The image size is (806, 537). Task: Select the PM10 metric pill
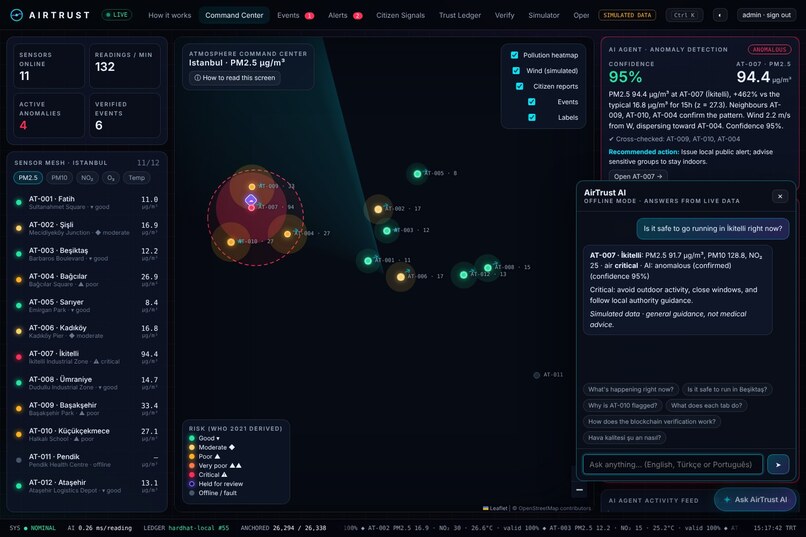point(59,178)
